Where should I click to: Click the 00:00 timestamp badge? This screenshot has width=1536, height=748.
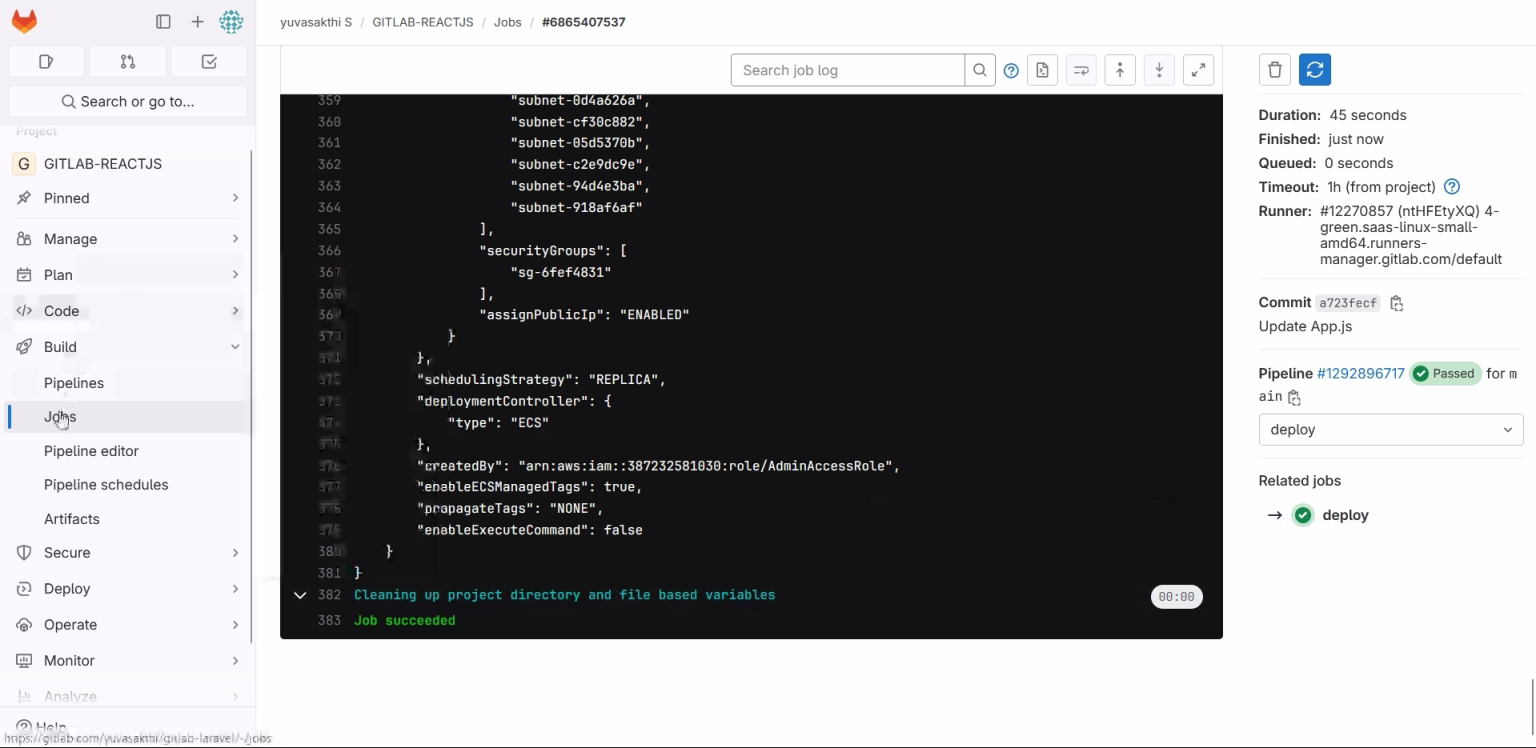pos(1176,596)
